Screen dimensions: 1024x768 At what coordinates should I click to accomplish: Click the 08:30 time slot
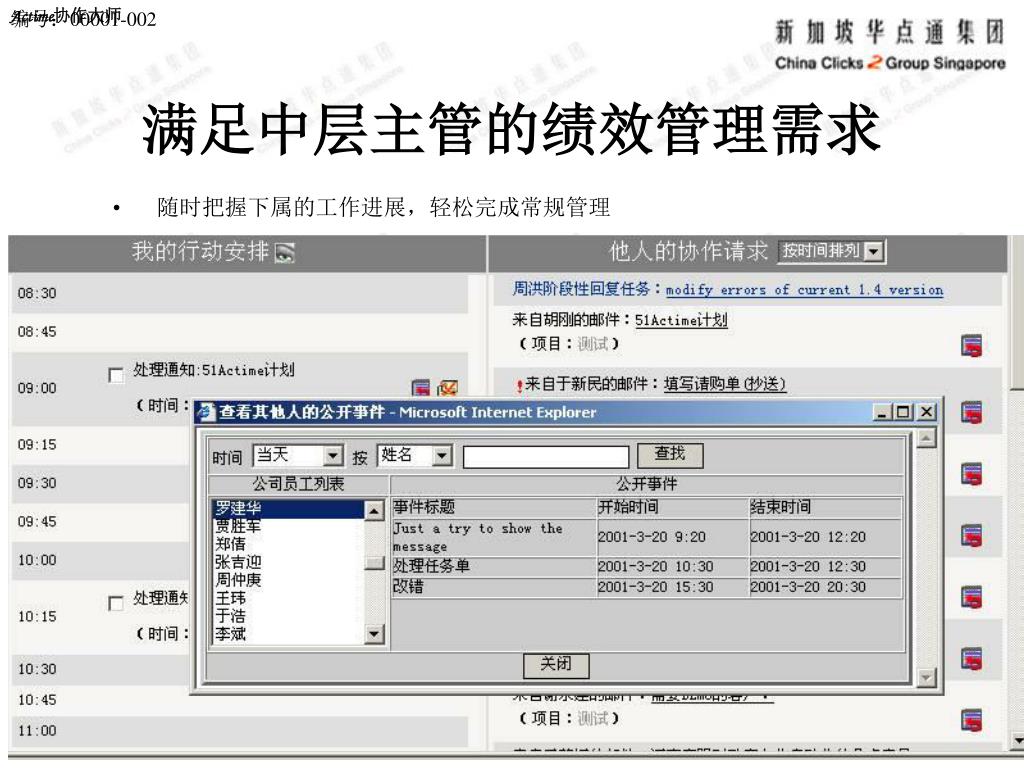pos(239,293)
